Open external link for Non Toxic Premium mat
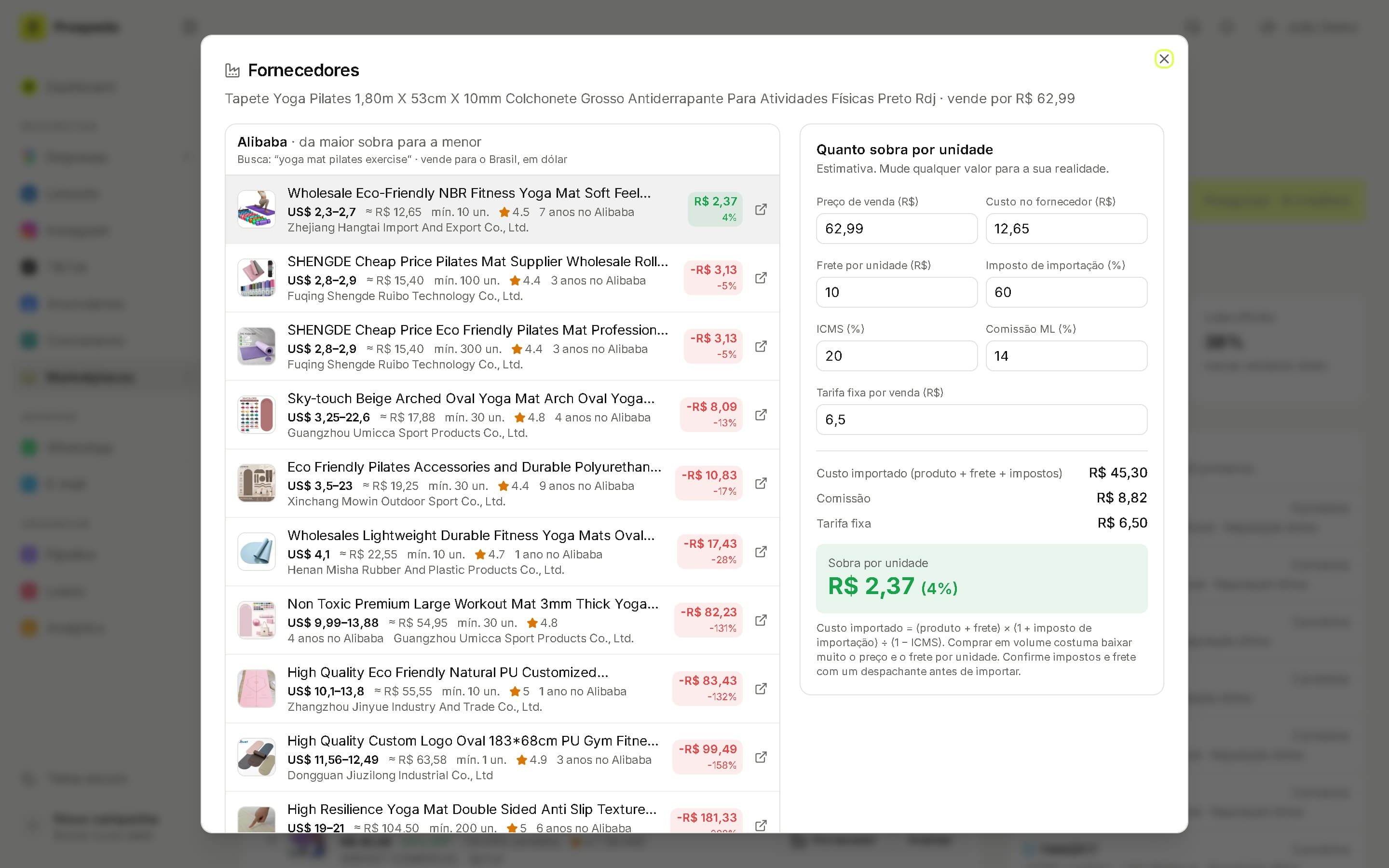1389x868 pixels. 761,620
